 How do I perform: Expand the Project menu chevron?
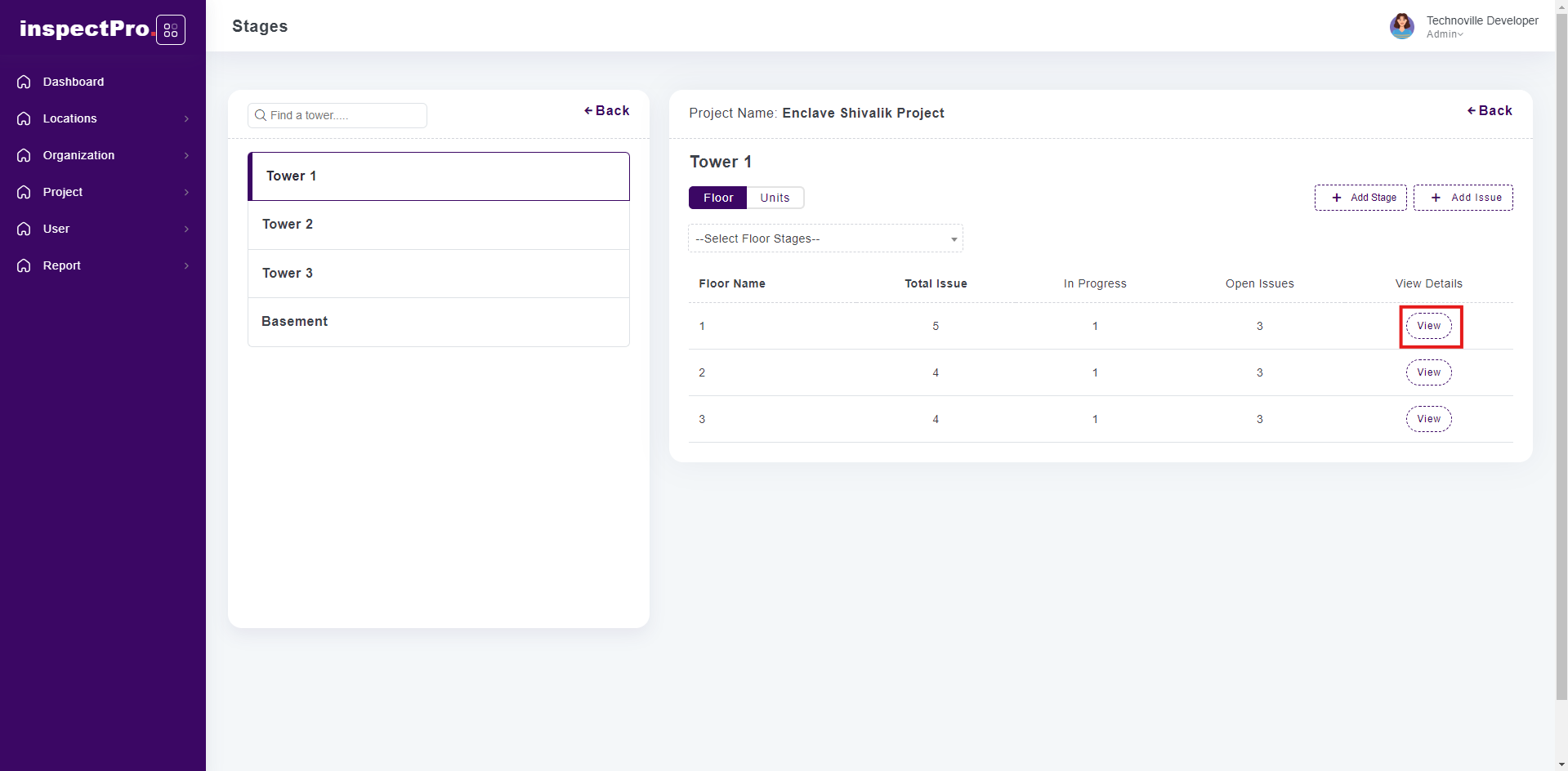[186, 192]
